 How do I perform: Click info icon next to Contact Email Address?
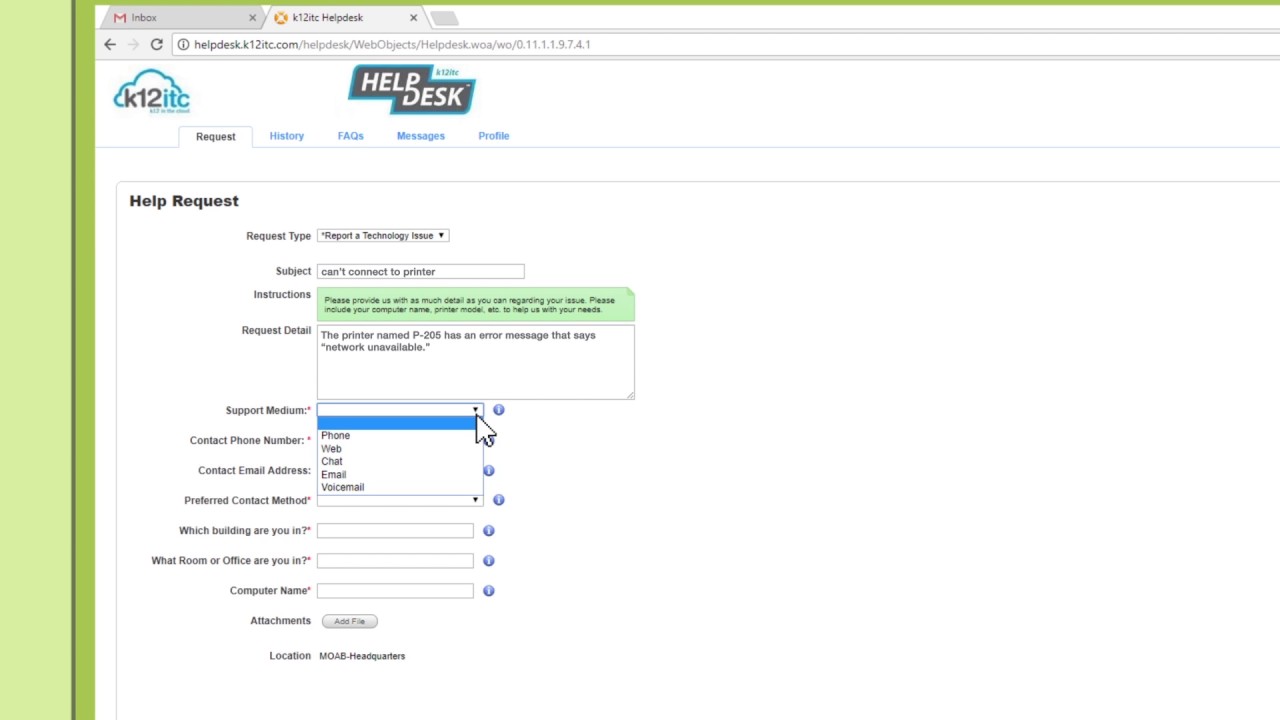pyautogui.click(x=488, y=470)
